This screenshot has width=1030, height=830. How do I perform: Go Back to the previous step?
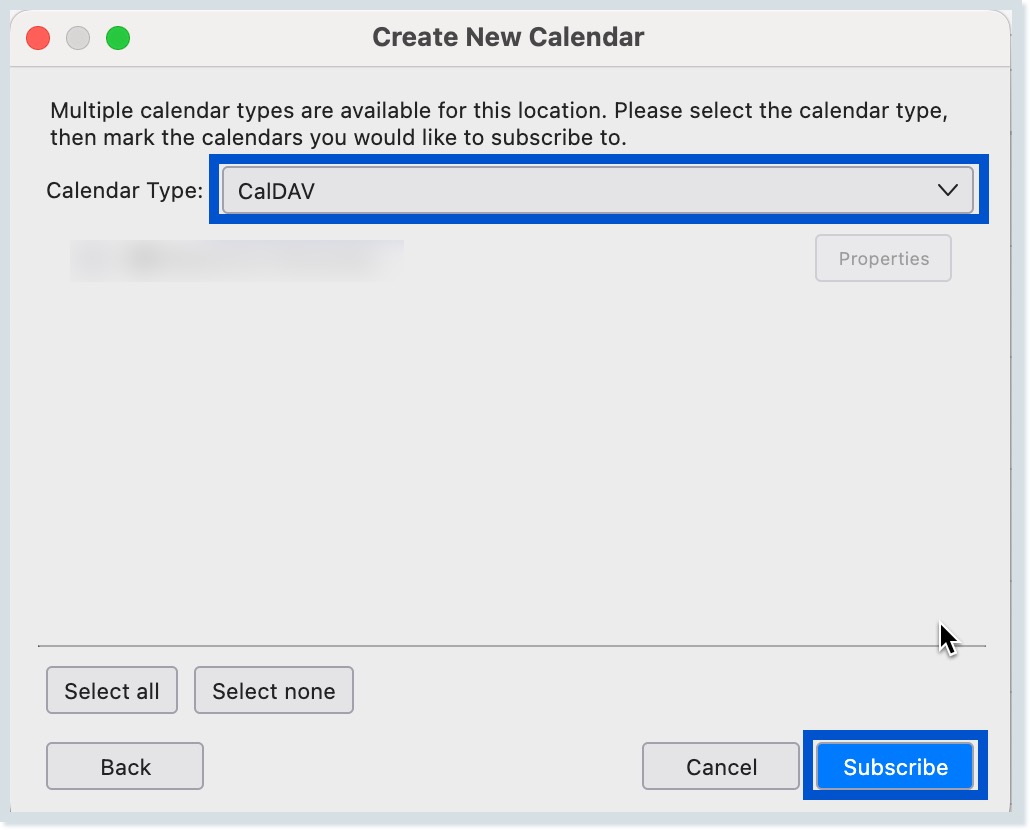(125, 767)
